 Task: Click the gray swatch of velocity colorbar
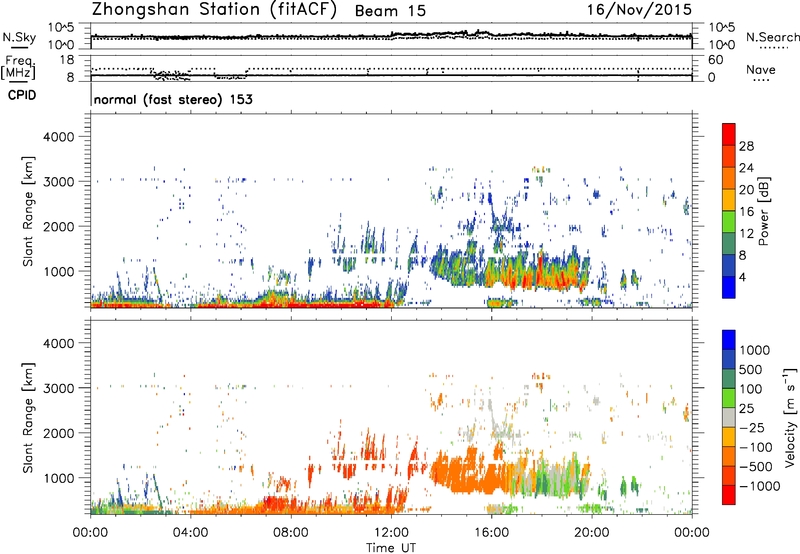[729, 417]
